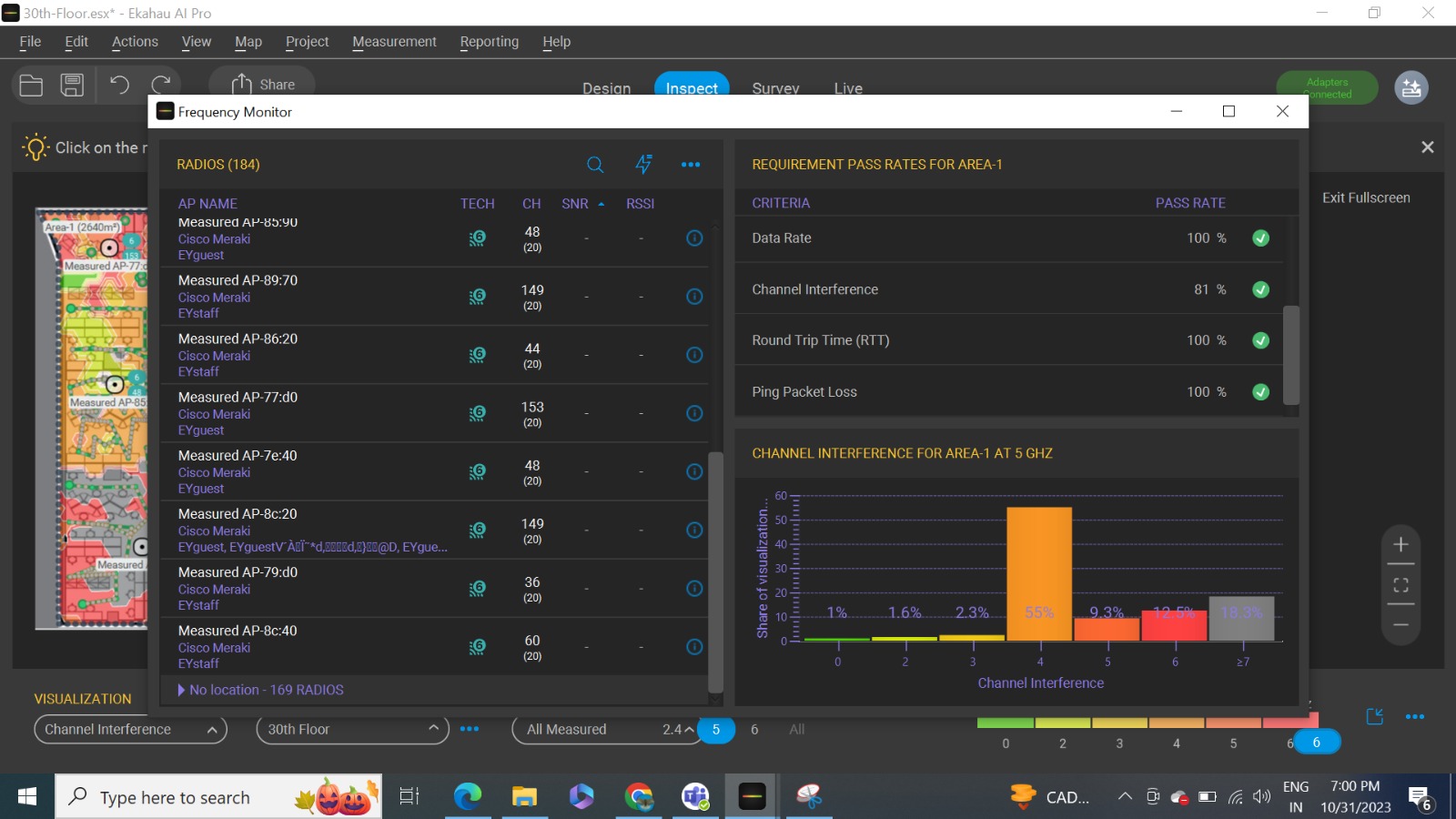Click the green segment of the legend color bar

coord(1006,723)
